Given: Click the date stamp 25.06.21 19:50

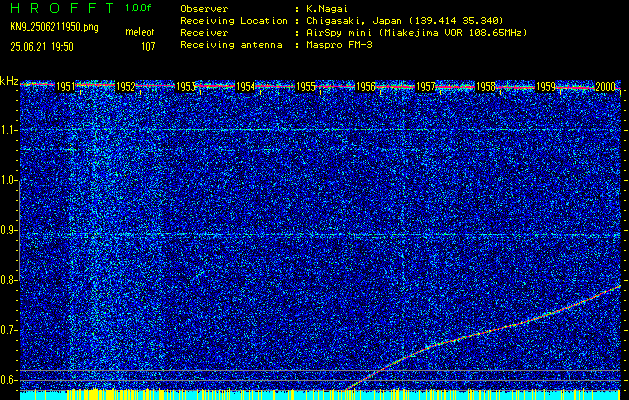Looking at the screenshot, I should (42, 47).
